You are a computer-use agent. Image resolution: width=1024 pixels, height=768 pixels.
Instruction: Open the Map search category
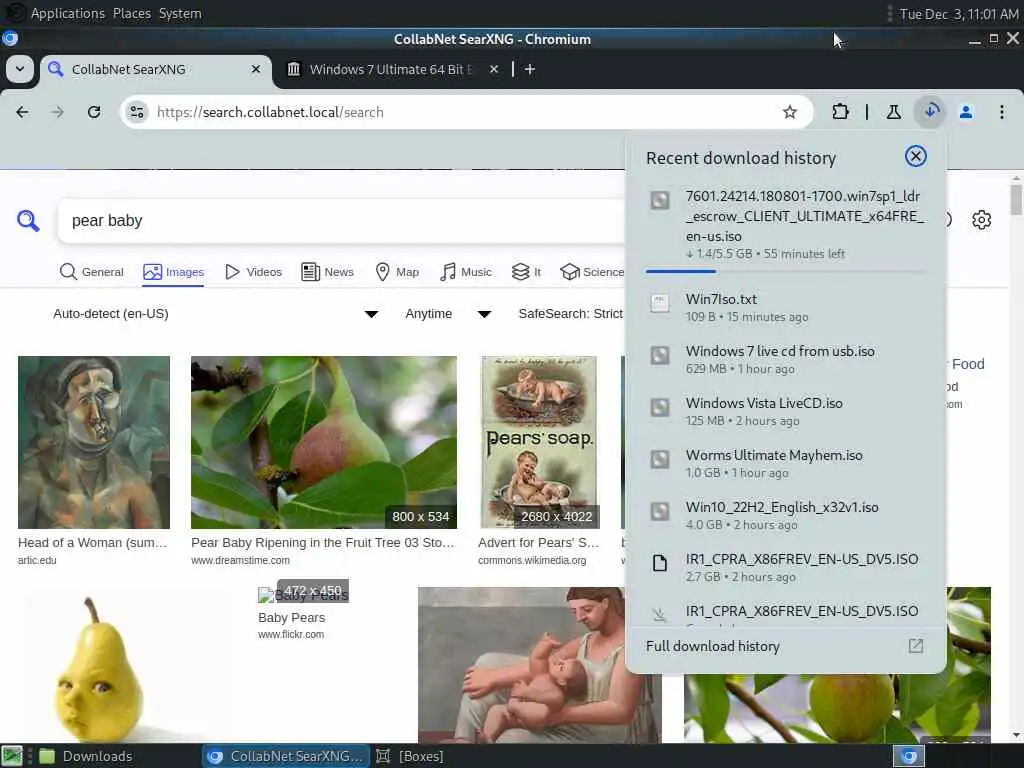(397, 272)
